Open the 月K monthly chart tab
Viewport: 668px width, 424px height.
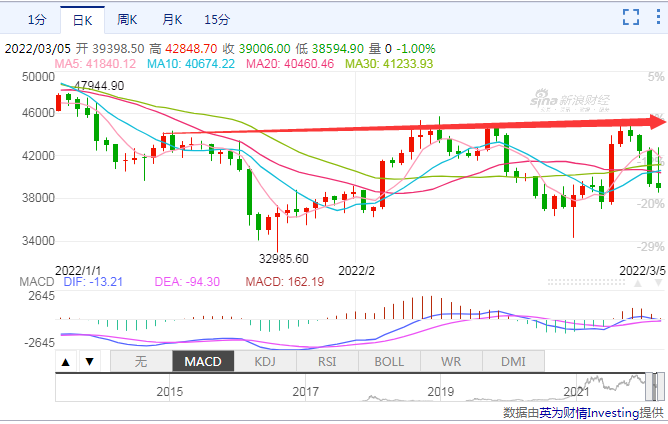(x=173, y=19)
